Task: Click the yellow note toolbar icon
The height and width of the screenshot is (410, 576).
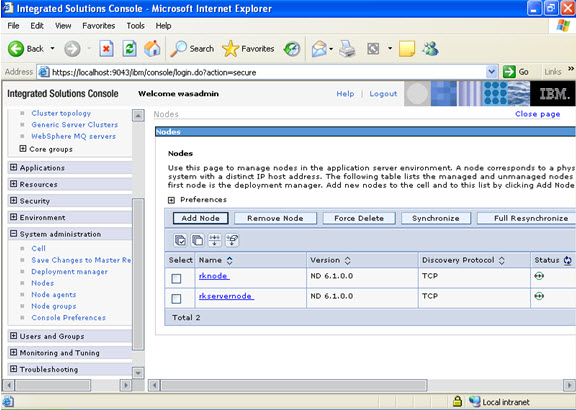Action: coord(407,48)
